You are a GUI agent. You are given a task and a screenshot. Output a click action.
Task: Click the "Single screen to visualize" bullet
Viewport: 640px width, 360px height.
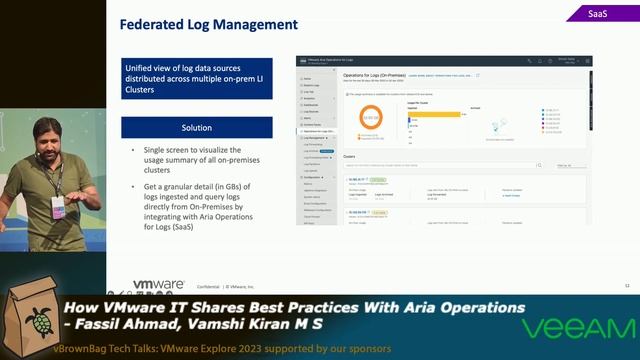(x=202, y=160)
